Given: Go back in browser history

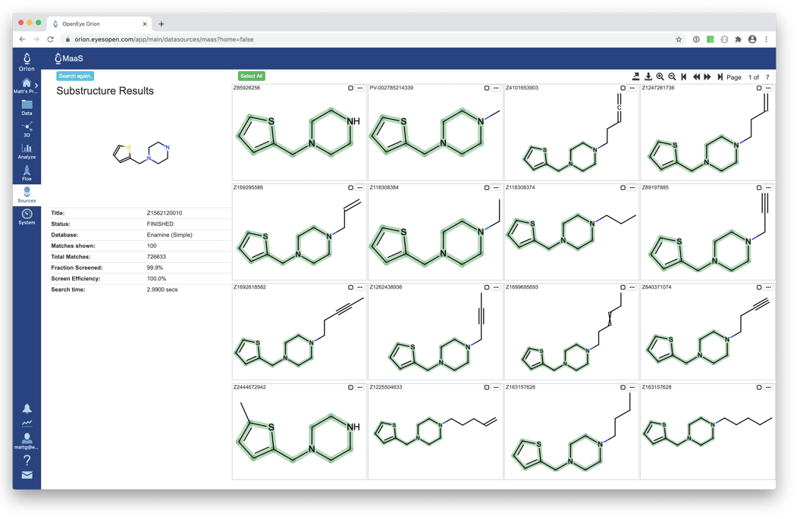Looking at the screenshot, I should (22, 39).
